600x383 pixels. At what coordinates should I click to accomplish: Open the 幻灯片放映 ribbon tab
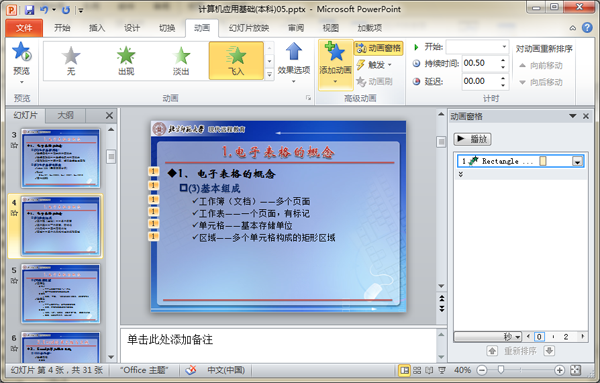249,28
